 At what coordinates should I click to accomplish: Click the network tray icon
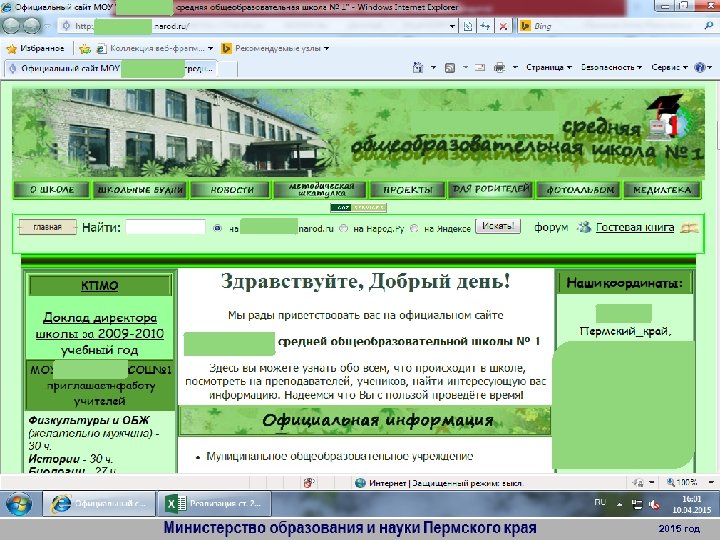(637, 505)
